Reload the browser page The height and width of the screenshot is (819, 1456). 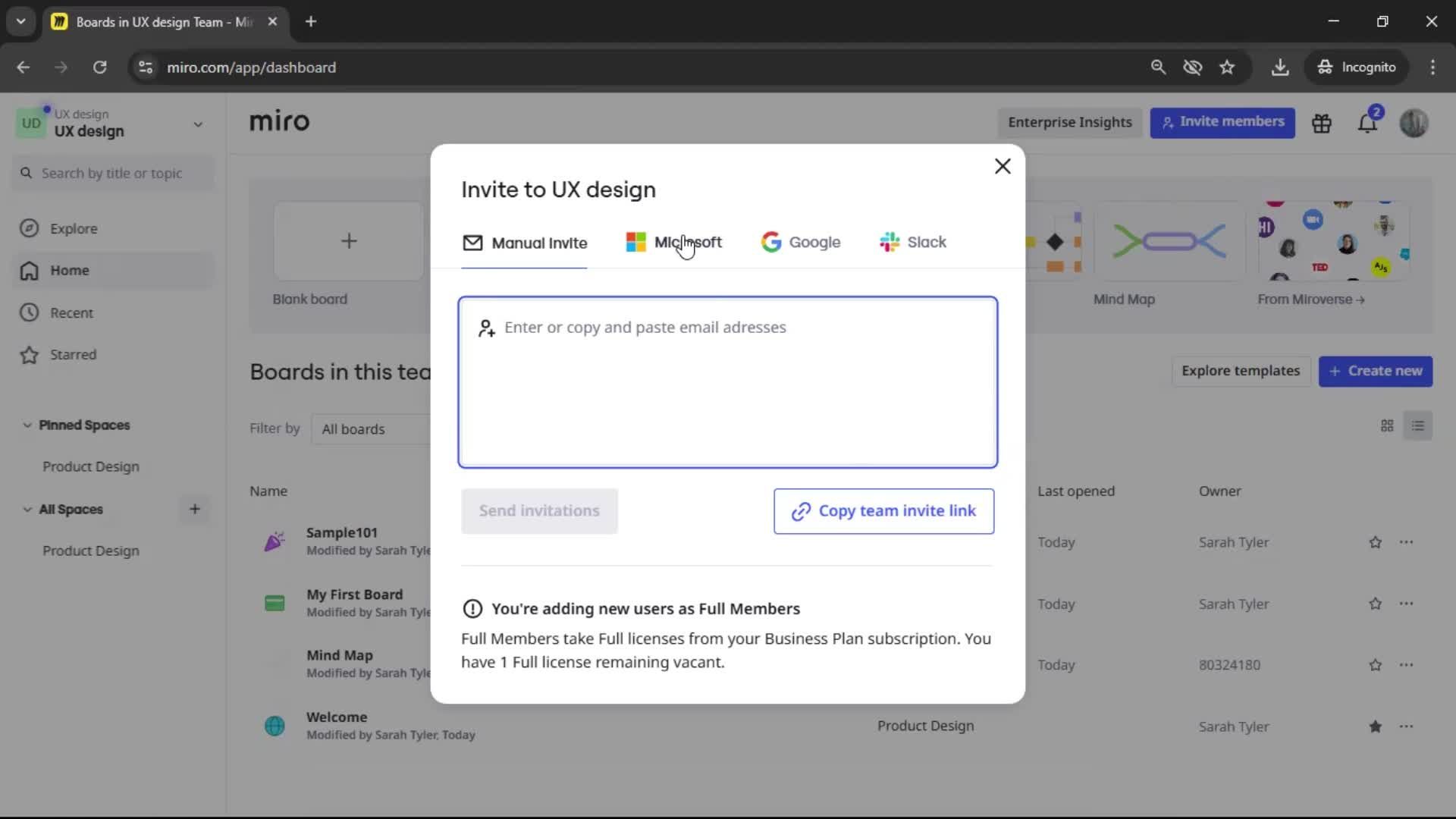pos(99,67)
